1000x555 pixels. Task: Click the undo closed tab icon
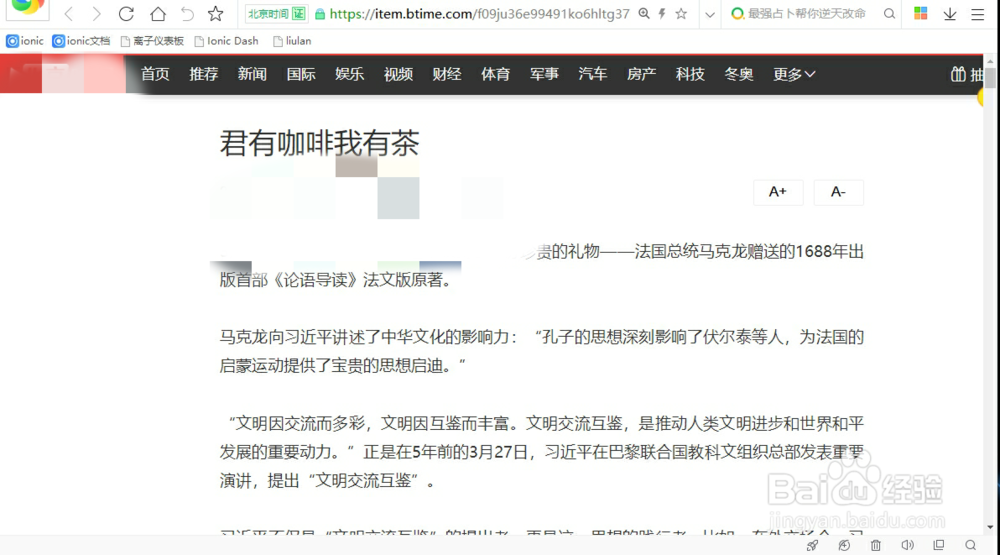click(x=187, y=13)
